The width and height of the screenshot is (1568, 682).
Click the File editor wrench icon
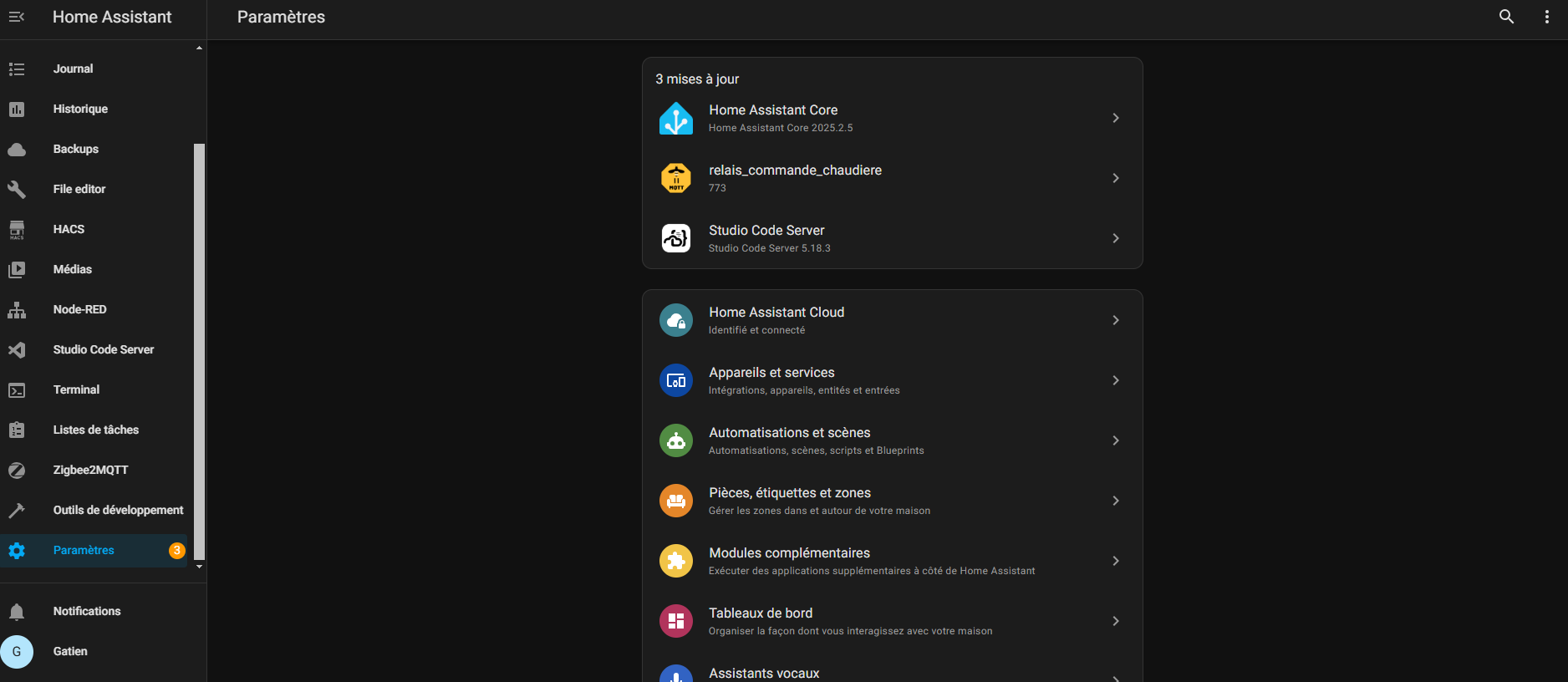point(17,190)
